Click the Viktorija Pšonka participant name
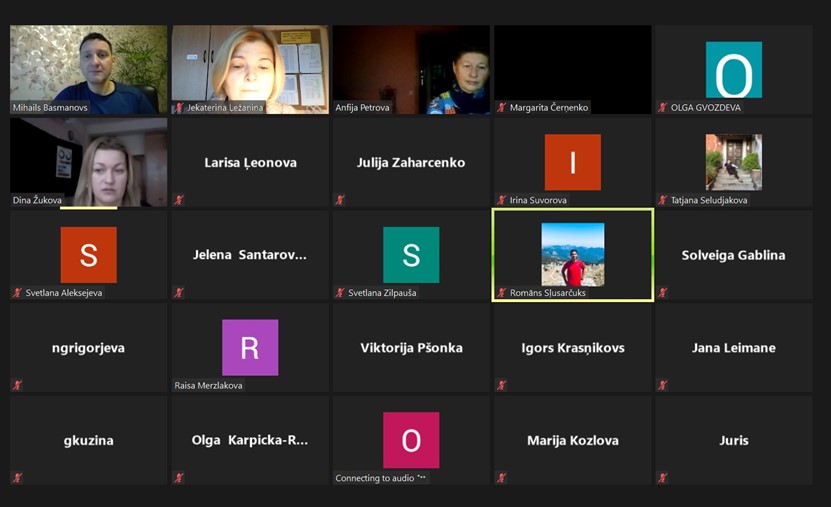 411,348
